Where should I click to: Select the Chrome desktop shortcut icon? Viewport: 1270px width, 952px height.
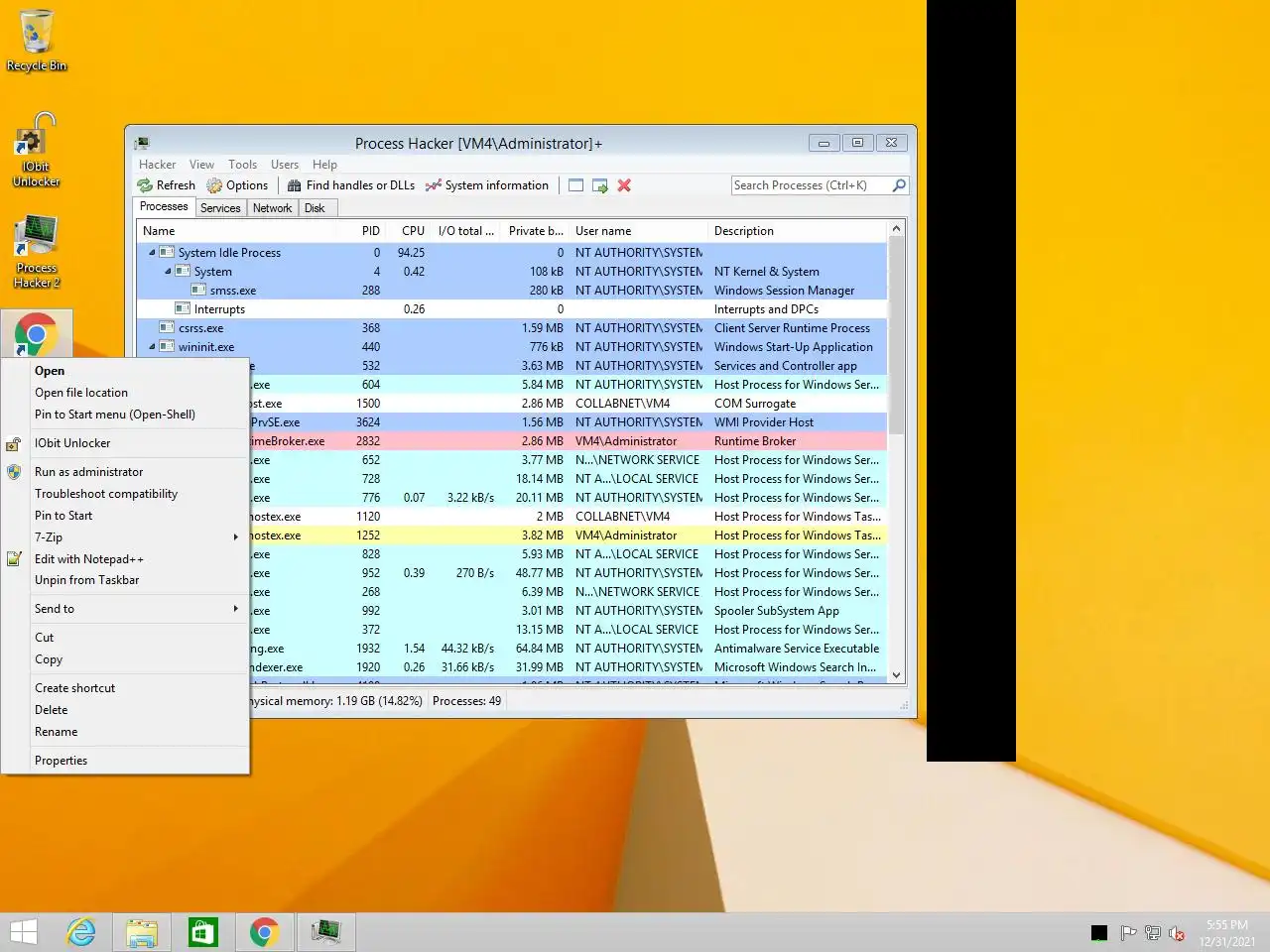[37, 334]
